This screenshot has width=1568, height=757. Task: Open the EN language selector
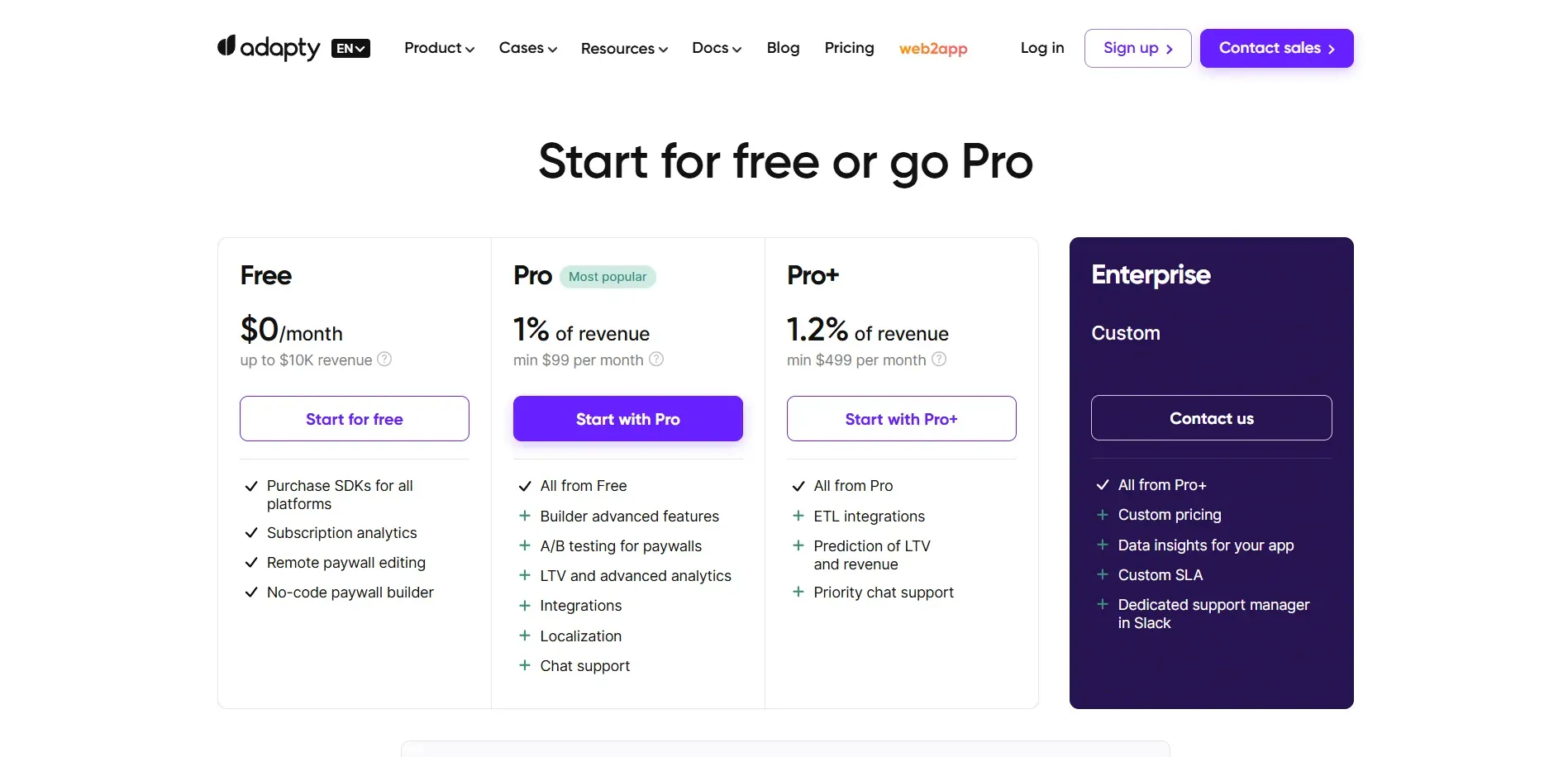[x=350, y=48]
